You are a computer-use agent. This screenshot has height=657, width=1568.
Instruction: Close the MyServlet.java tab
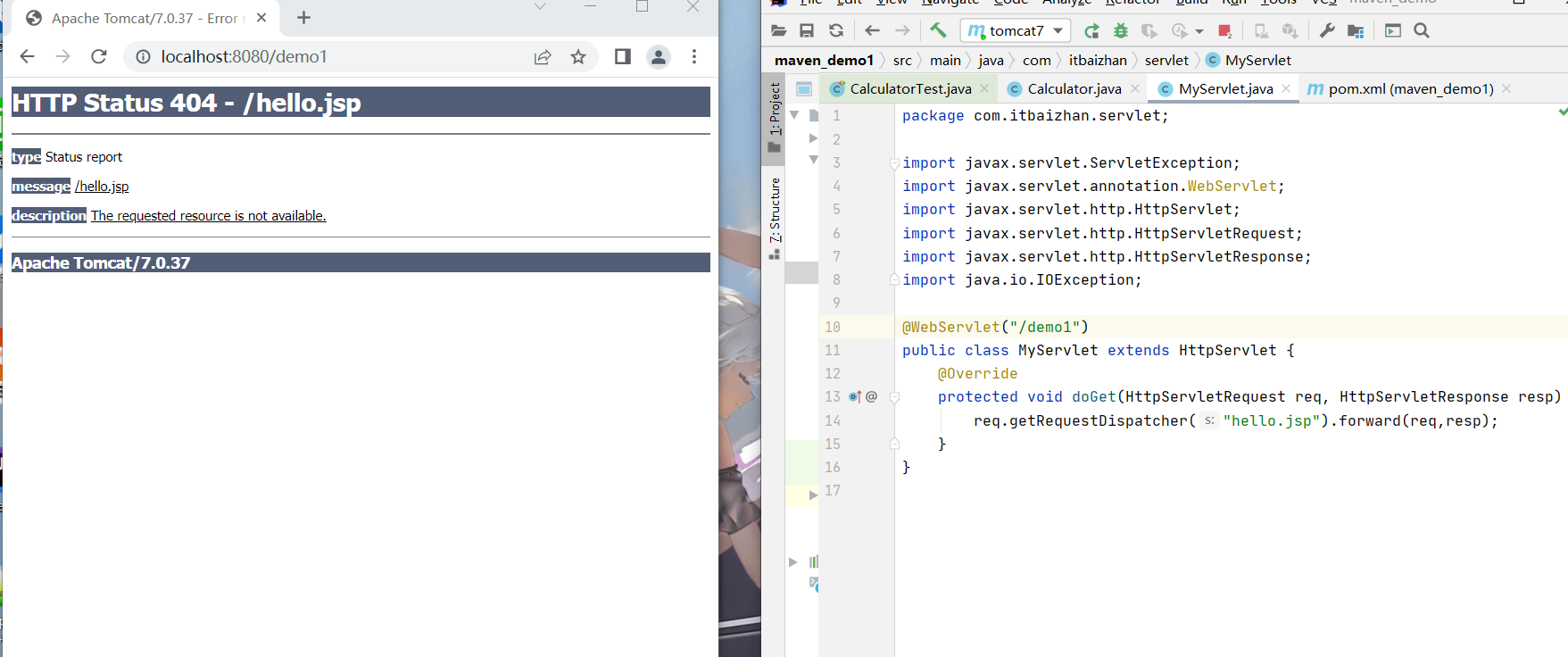1286,88
